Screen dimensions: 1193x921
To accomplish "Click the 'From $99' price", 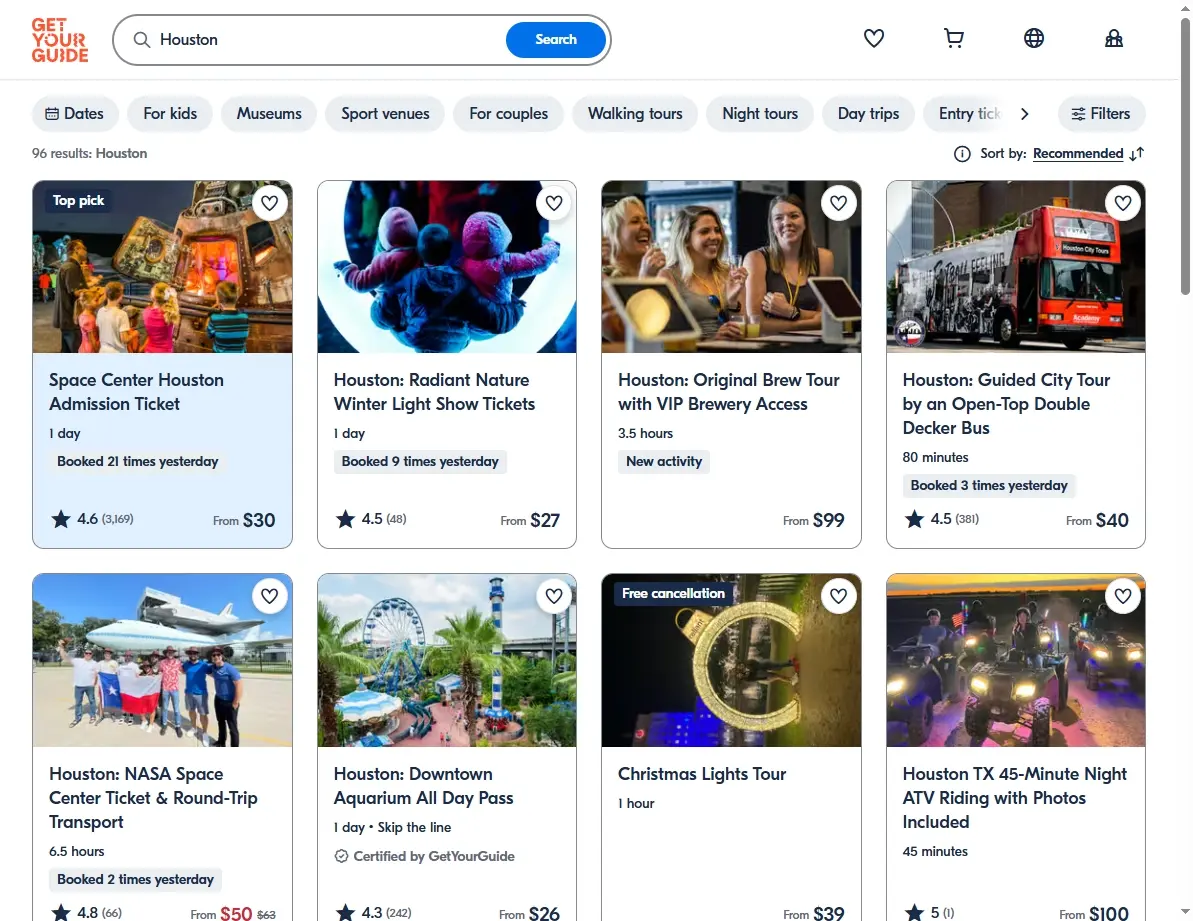I will 813,520.
